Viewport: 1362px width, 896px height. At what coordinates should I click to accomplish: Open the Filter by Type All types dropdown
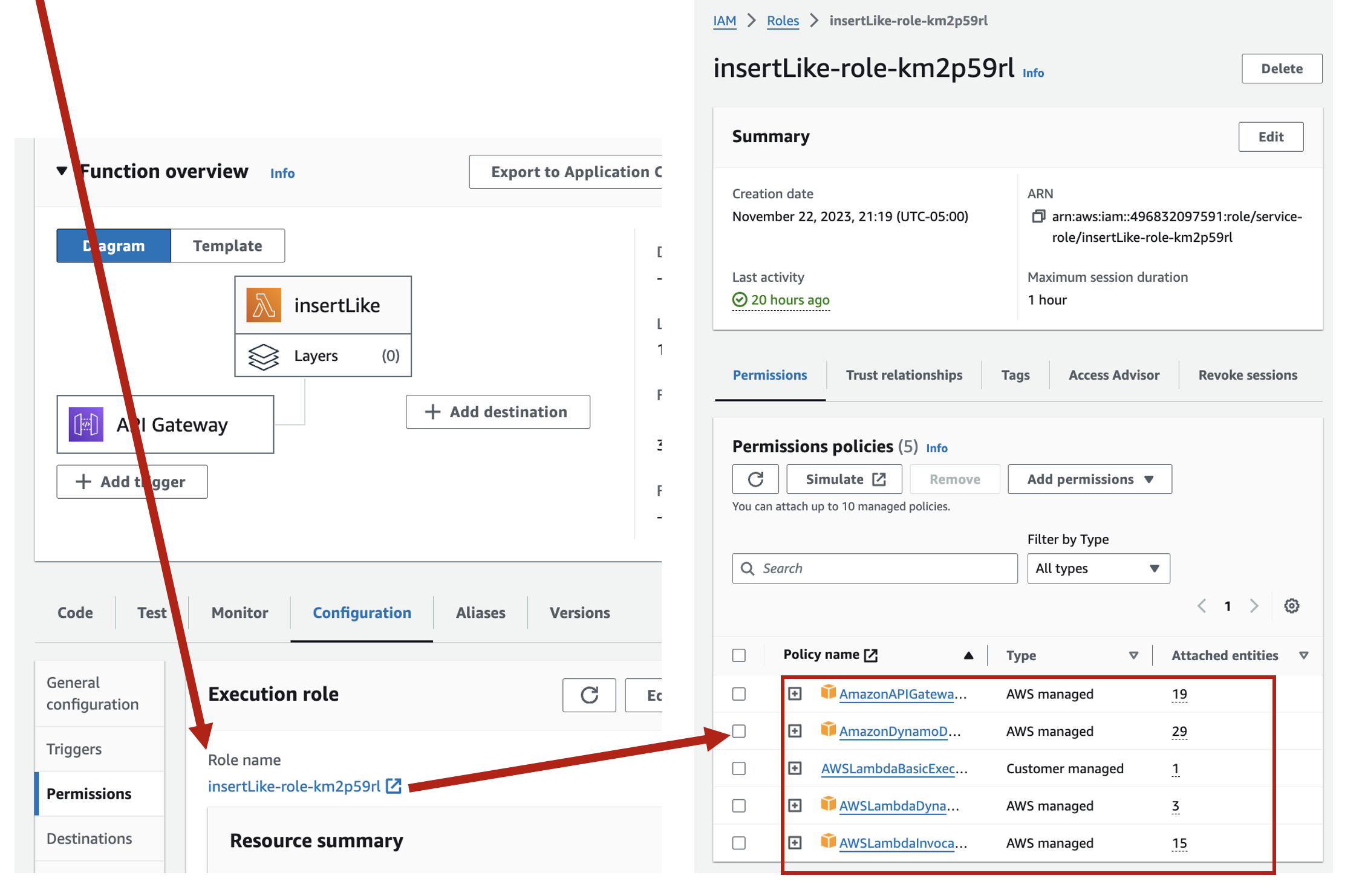pos(1098,568)
